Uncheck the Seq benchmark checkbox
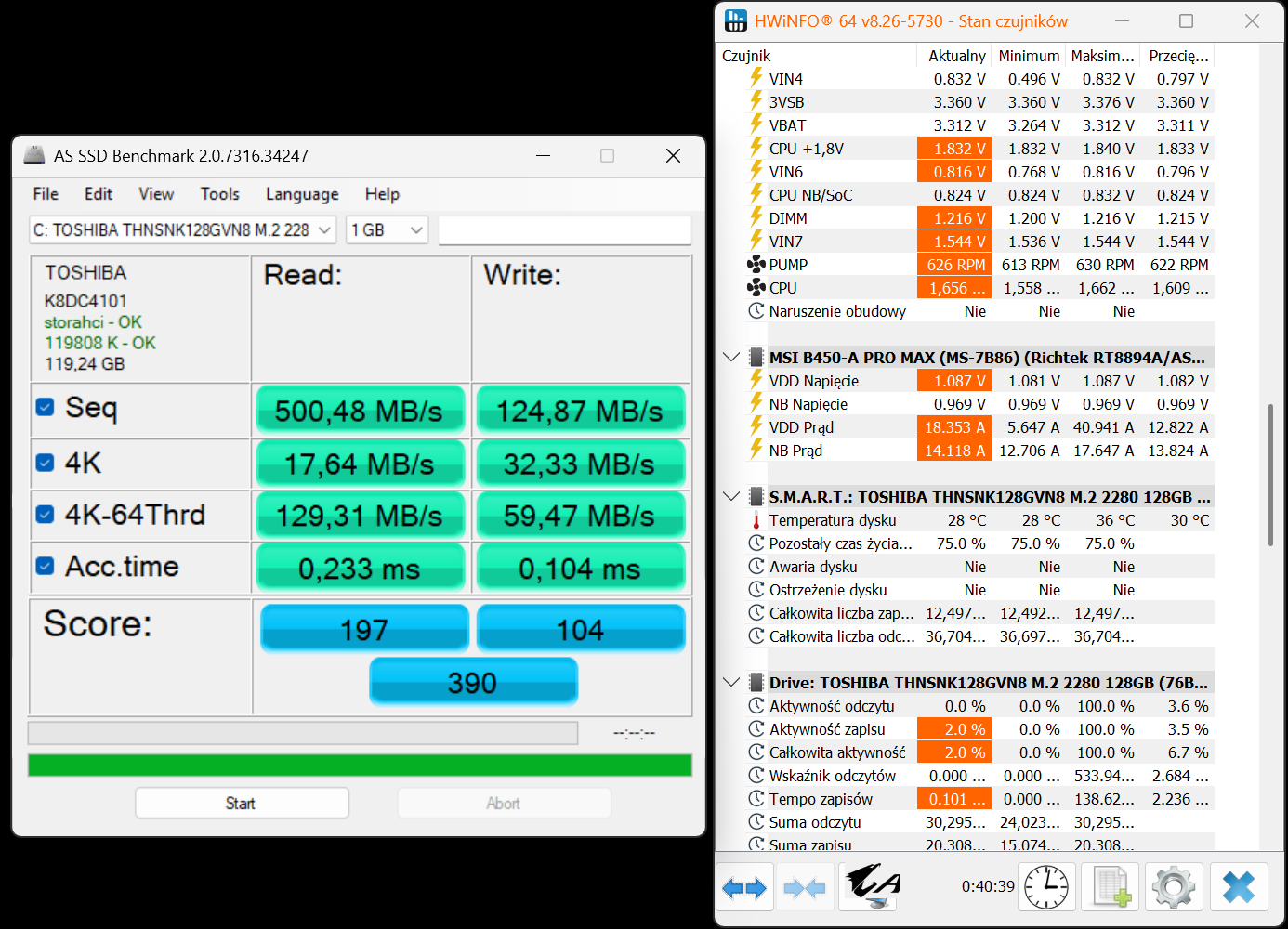The width and height of the screenshot is (1288, 929). tap(45, 407)
